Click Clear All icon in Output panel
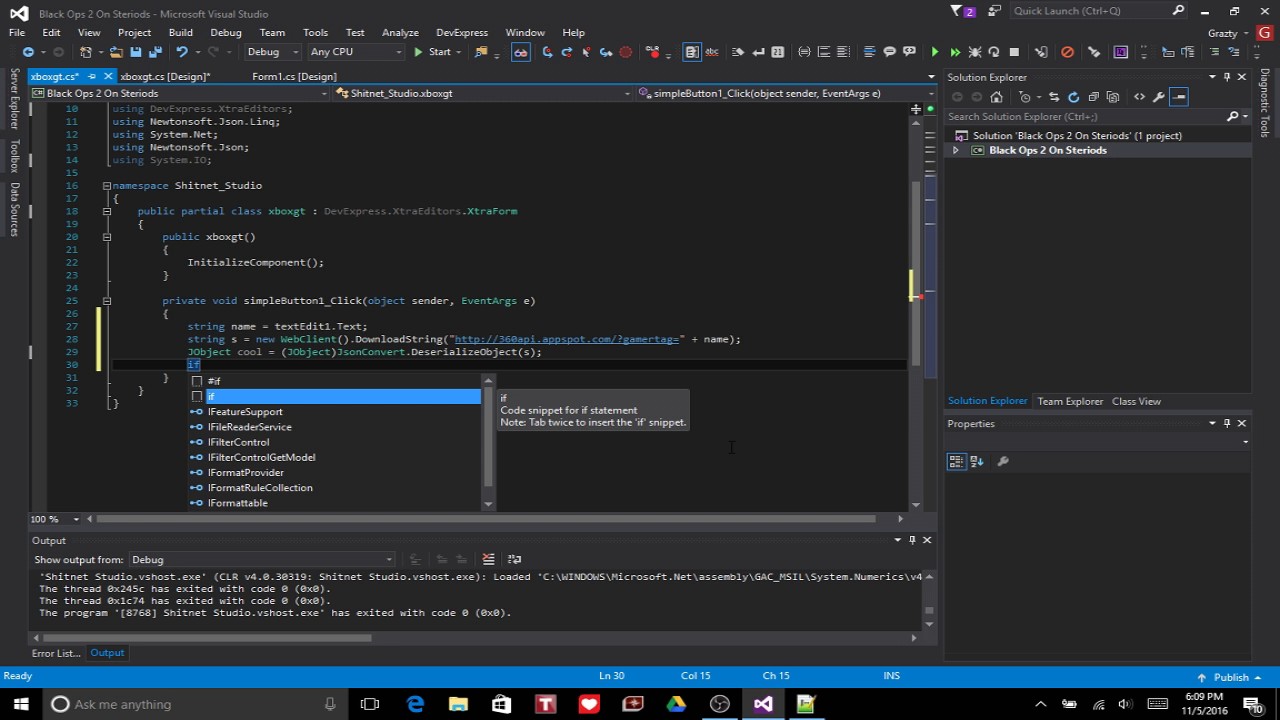Screen dimensions: 1280x720 pos(488,559)
